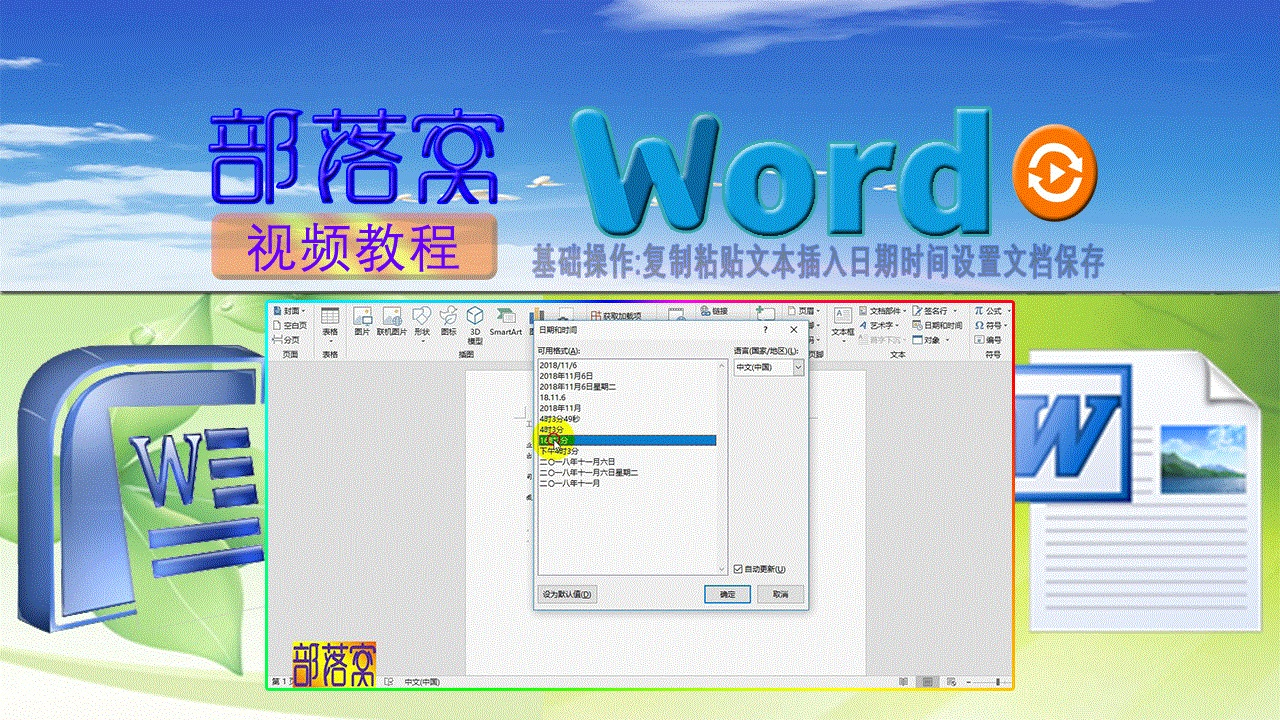Click the 取消 button
This screenshot has height=720, width=1280.
click(781, 594)
